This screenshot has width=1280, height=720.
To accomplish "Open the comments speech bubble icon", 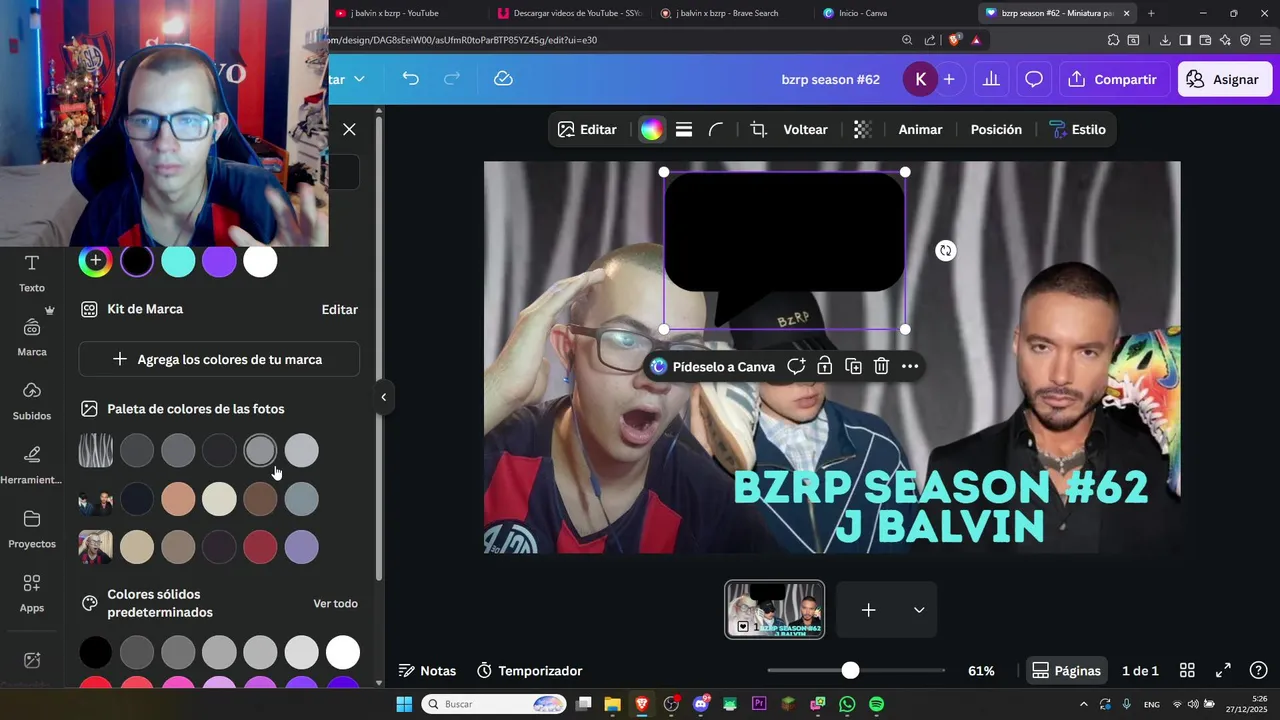I will click(1034, 79).
